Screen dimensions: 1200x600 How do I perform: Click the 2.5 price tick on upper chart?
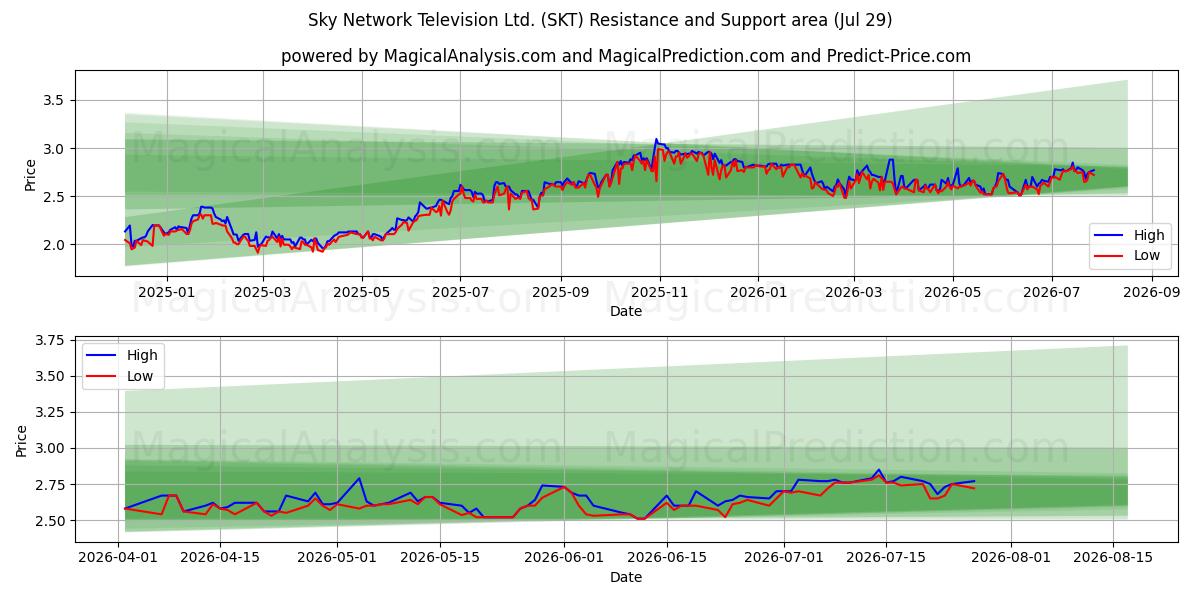pos(54,196)
